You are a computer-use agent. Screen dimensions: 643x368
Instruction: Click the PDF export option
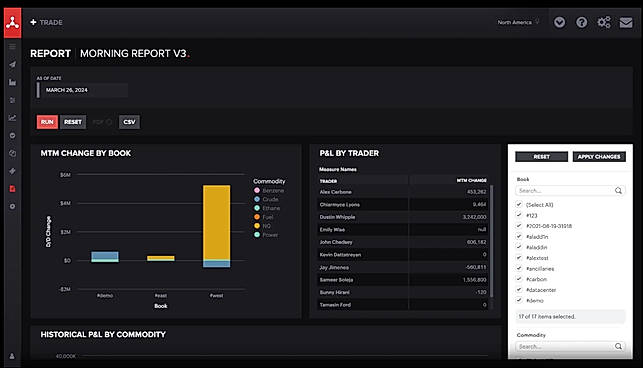(x=102, y=122)
